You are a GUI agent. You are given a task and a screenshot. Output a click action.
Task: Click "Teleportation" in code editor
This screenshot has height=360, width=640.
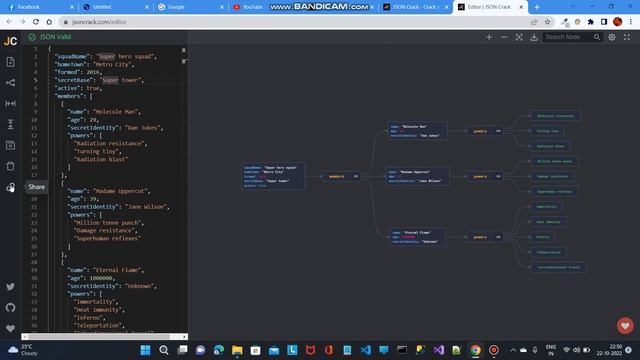98,326
